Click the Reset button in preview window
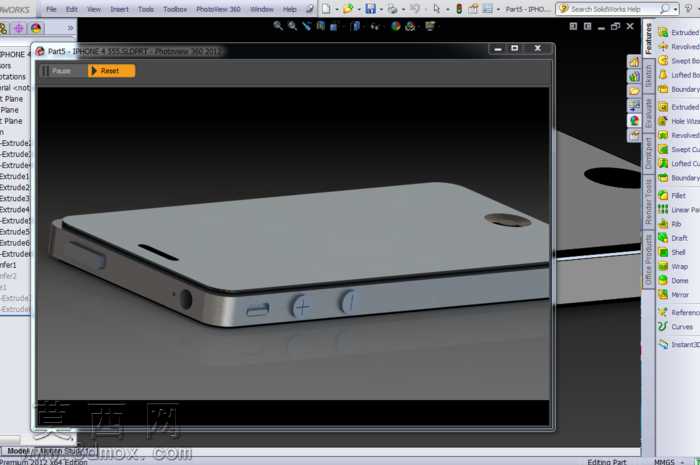700x465 pixels. (112, 71)
